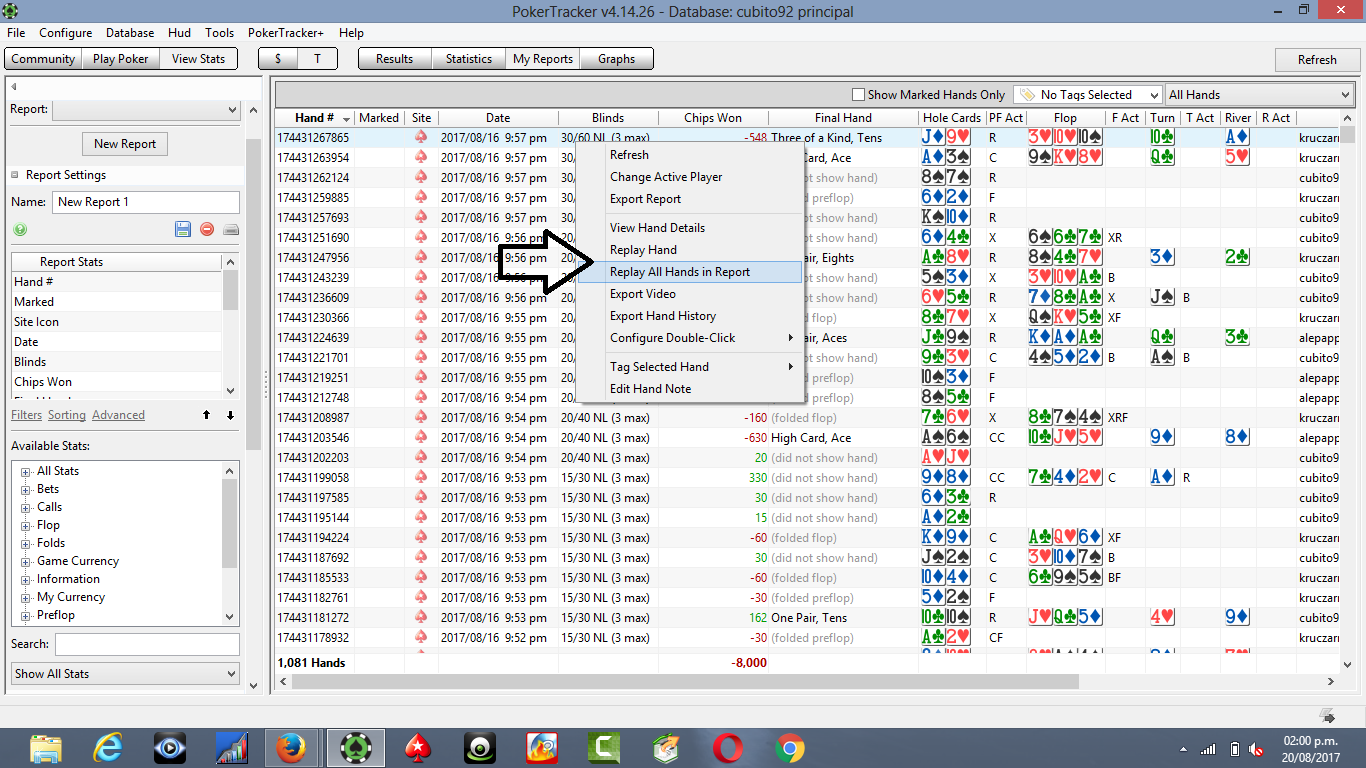1366x768 pixels.
Task: Switch to the Statistics tab
Action: [469, 59]
